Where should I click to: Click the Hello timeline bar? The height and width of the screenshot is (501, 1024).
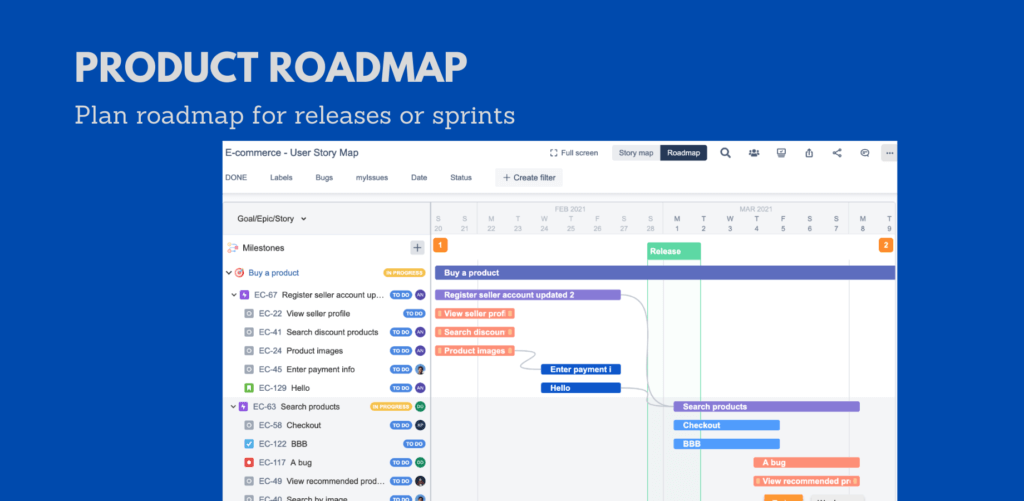tap(581, 388)
